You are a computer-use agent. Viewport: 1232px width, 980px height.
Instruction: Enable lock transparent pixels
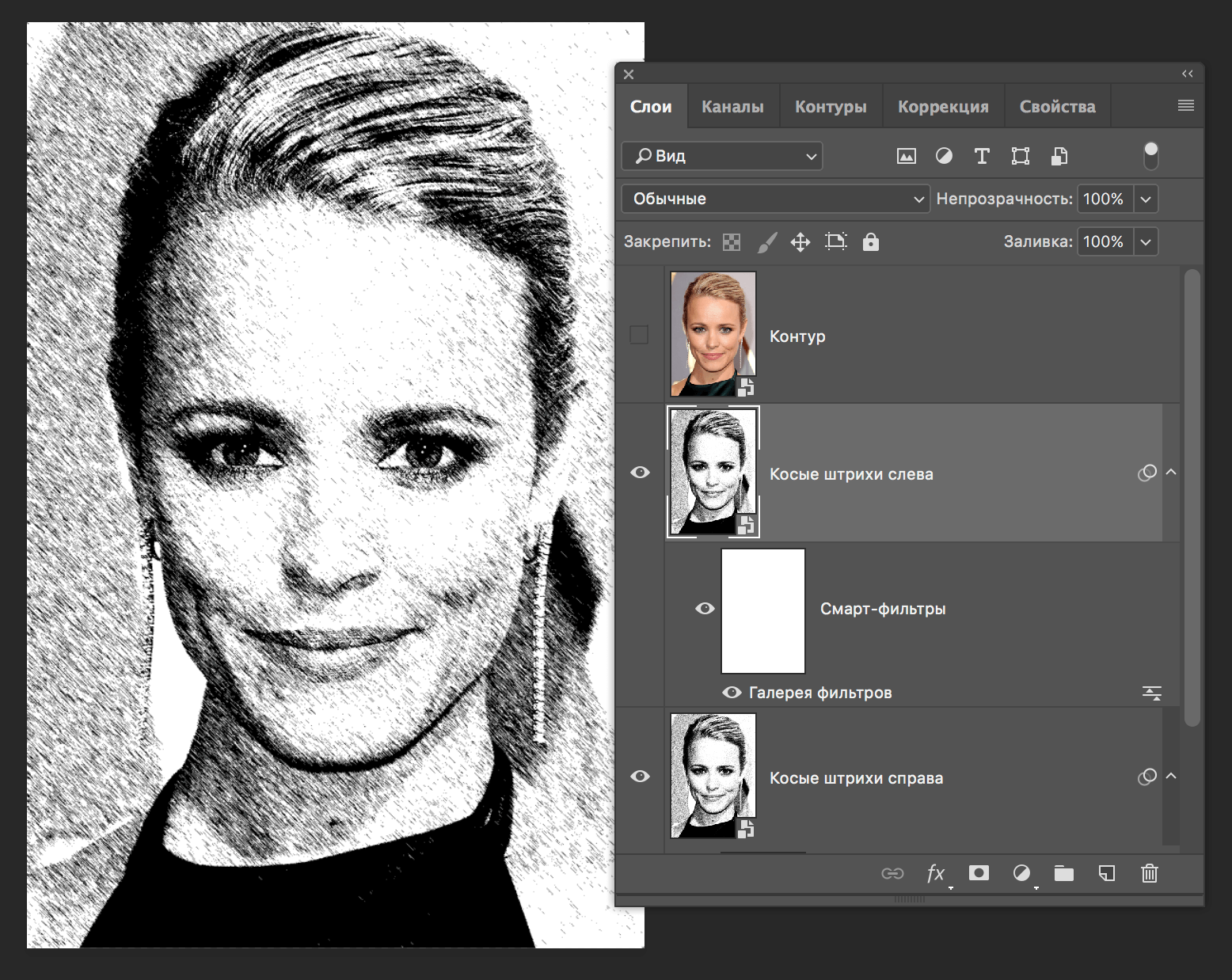click(731, 241)
